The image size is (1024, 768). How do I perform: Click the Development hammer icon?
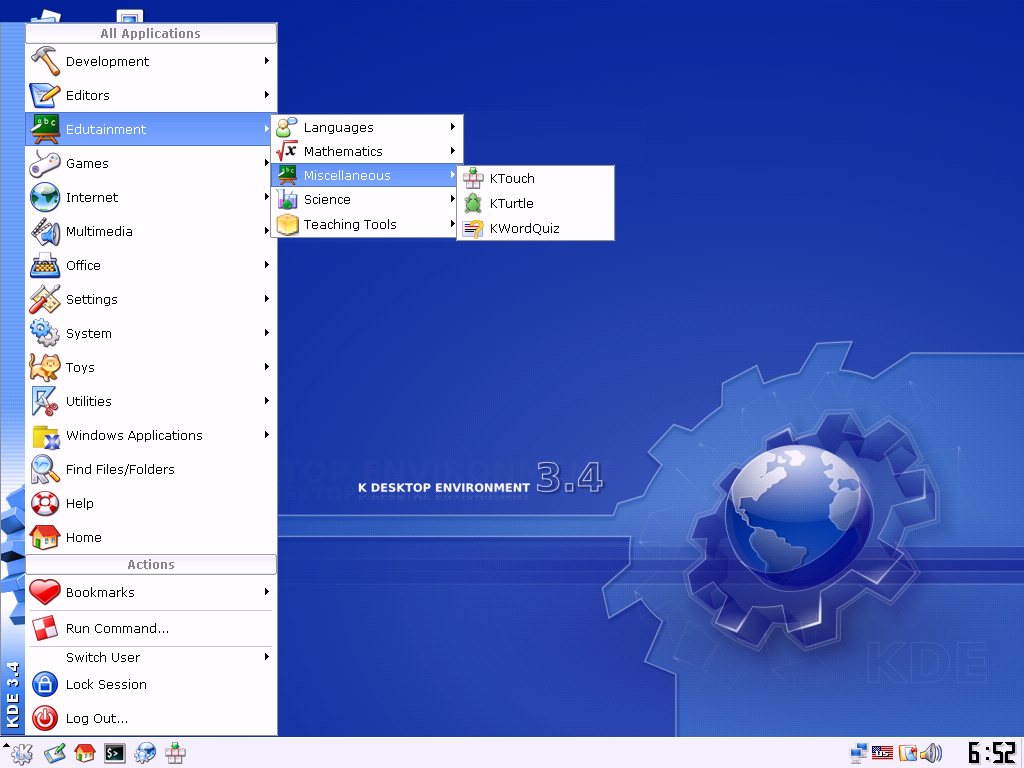pos(45,61)
